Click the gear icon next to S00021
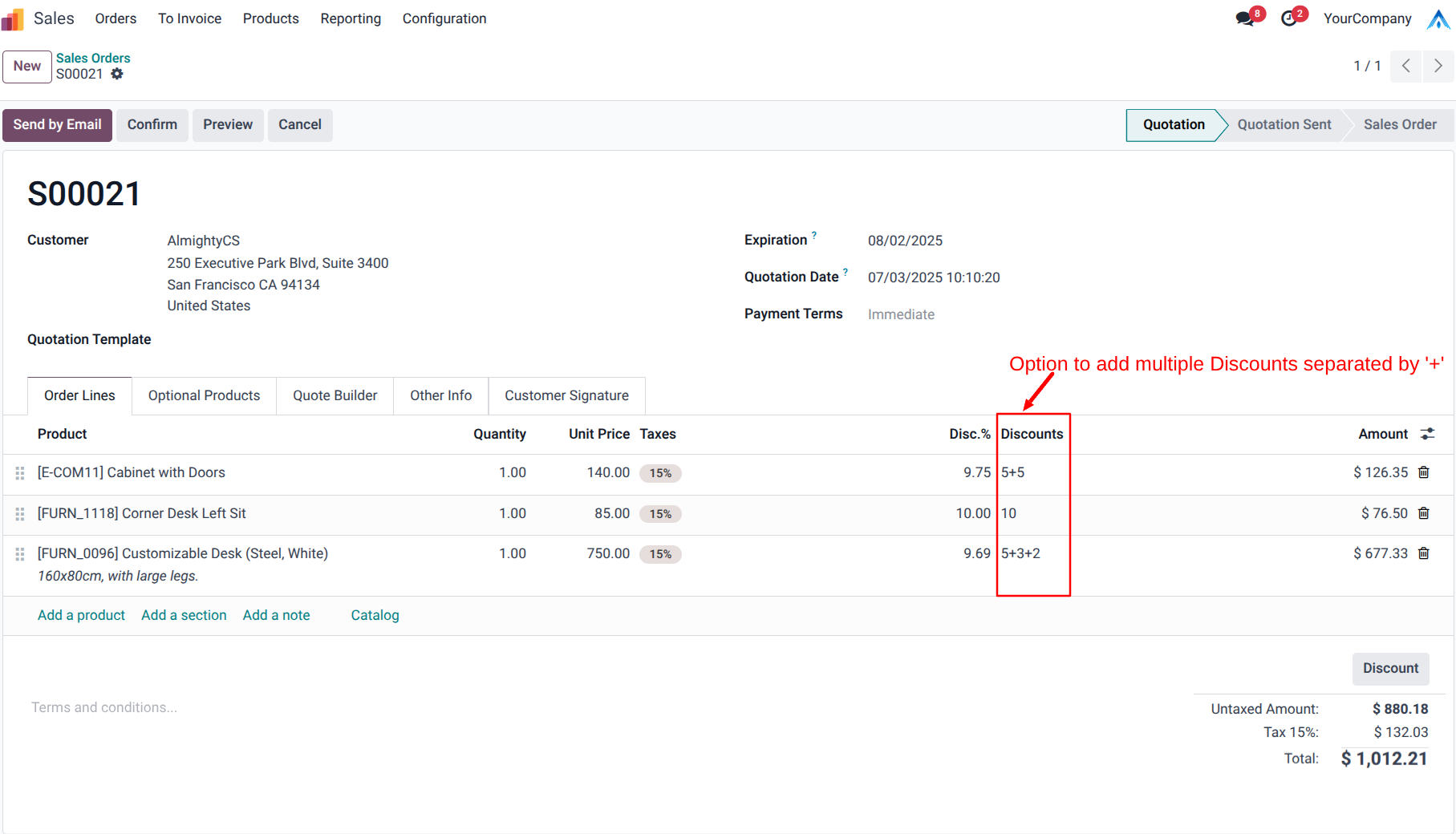The height and width of the screenshot is (834, 1456). (x=117, y=74)
